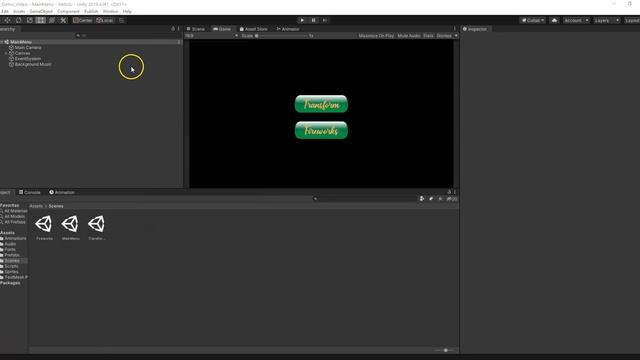
Task: Select the Rect tool in toolbar
Action: coord(40,20)
